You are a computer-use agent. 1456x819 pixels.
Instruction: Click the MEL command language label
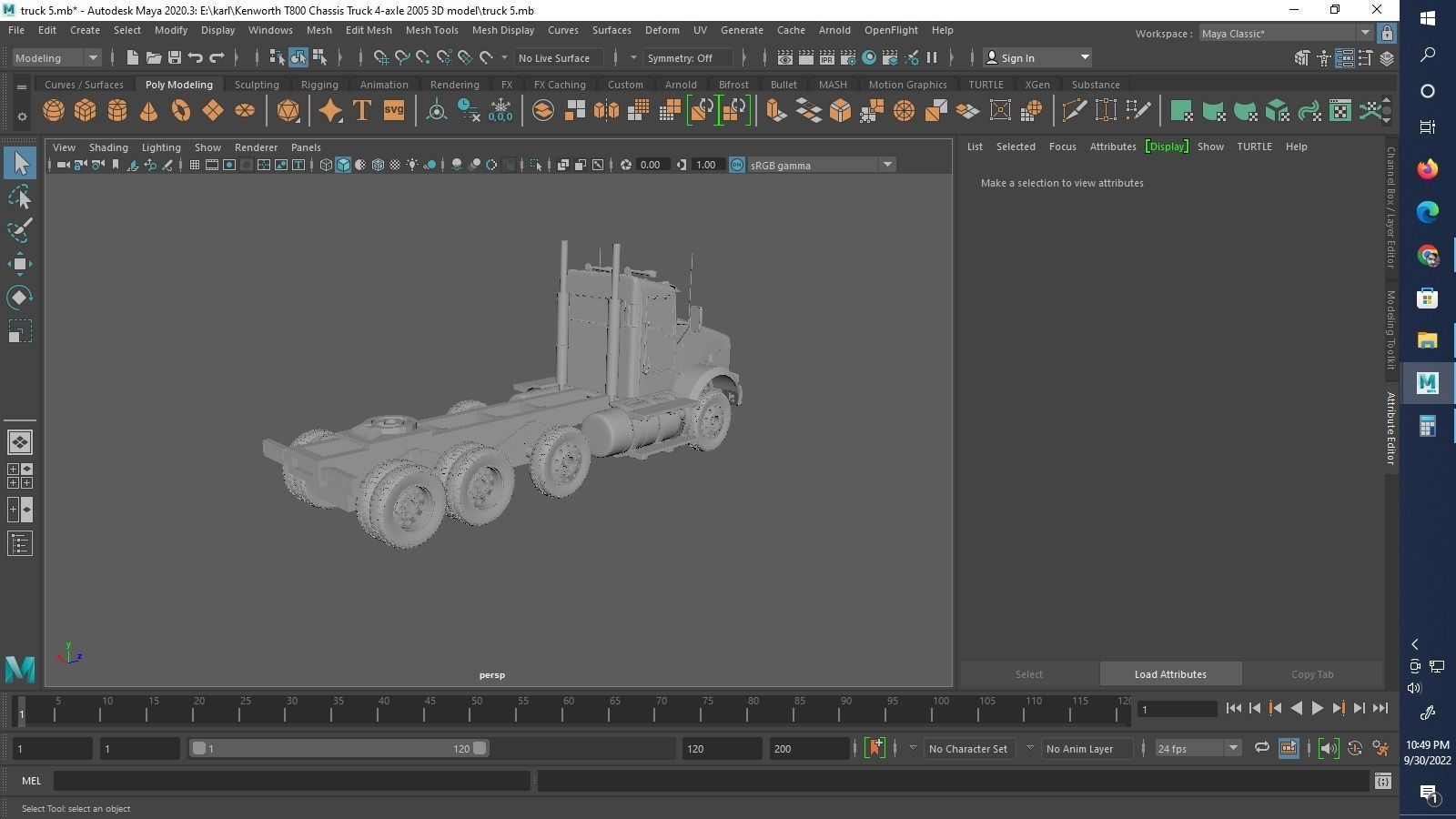[x=31, y=781]
